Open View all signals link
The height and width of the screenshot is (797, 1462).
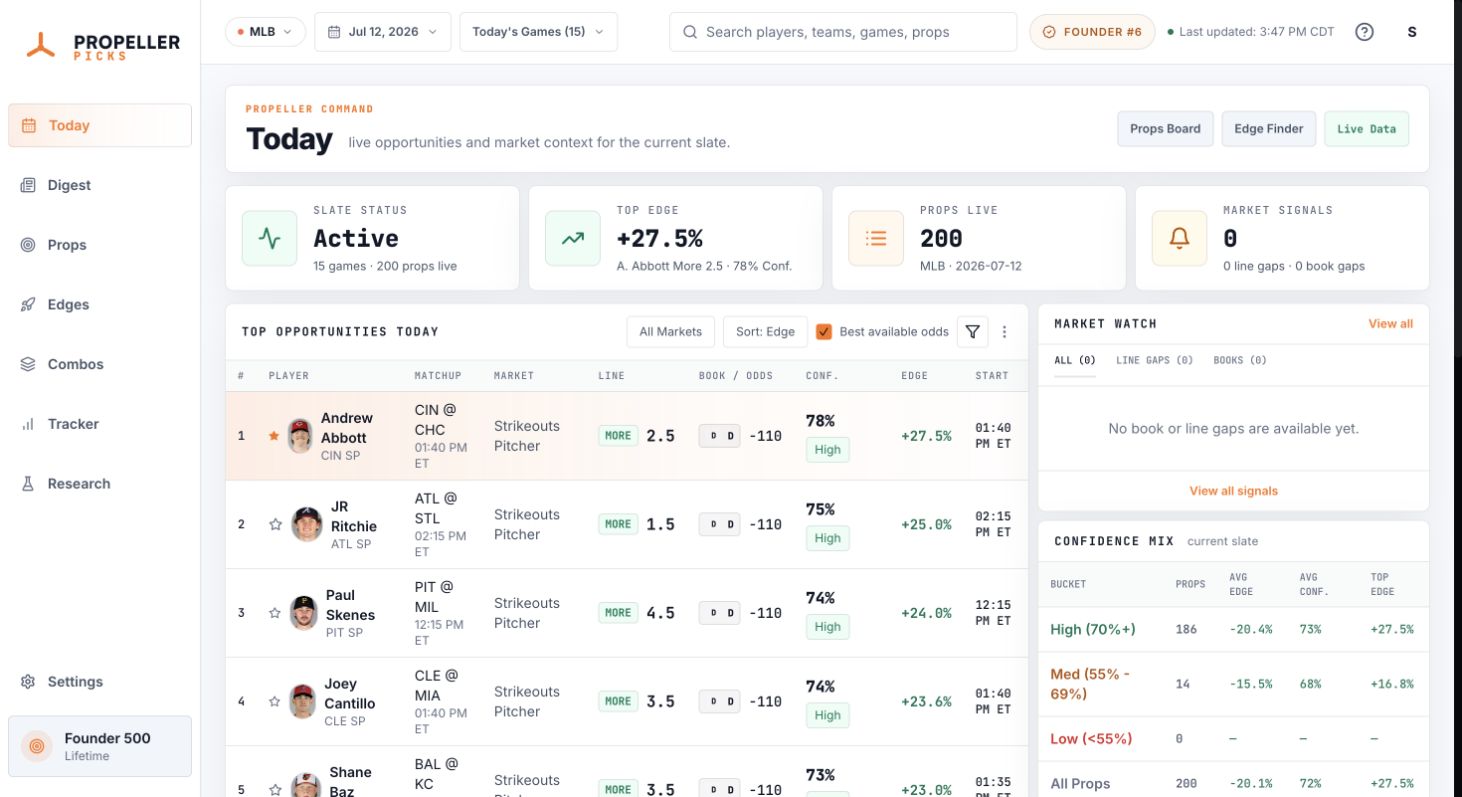1233,491
